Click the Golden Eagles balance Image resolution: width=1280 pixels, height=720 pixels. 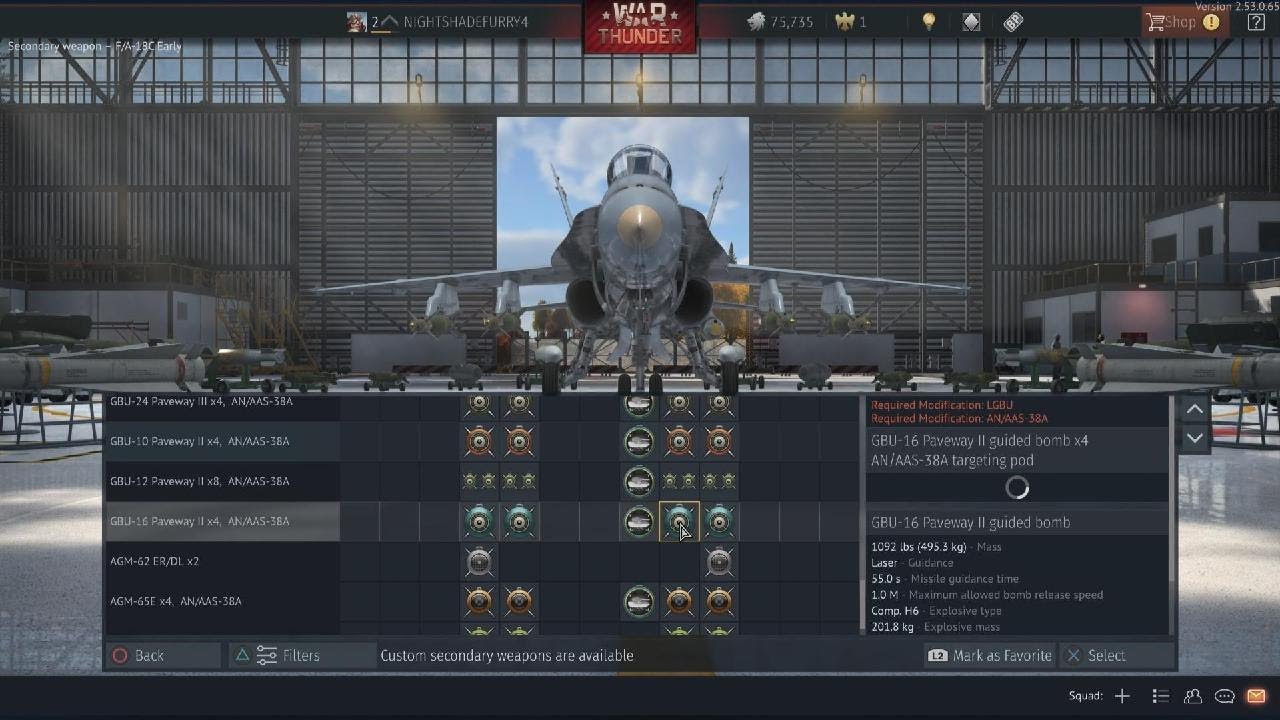[x=851, y=22]
